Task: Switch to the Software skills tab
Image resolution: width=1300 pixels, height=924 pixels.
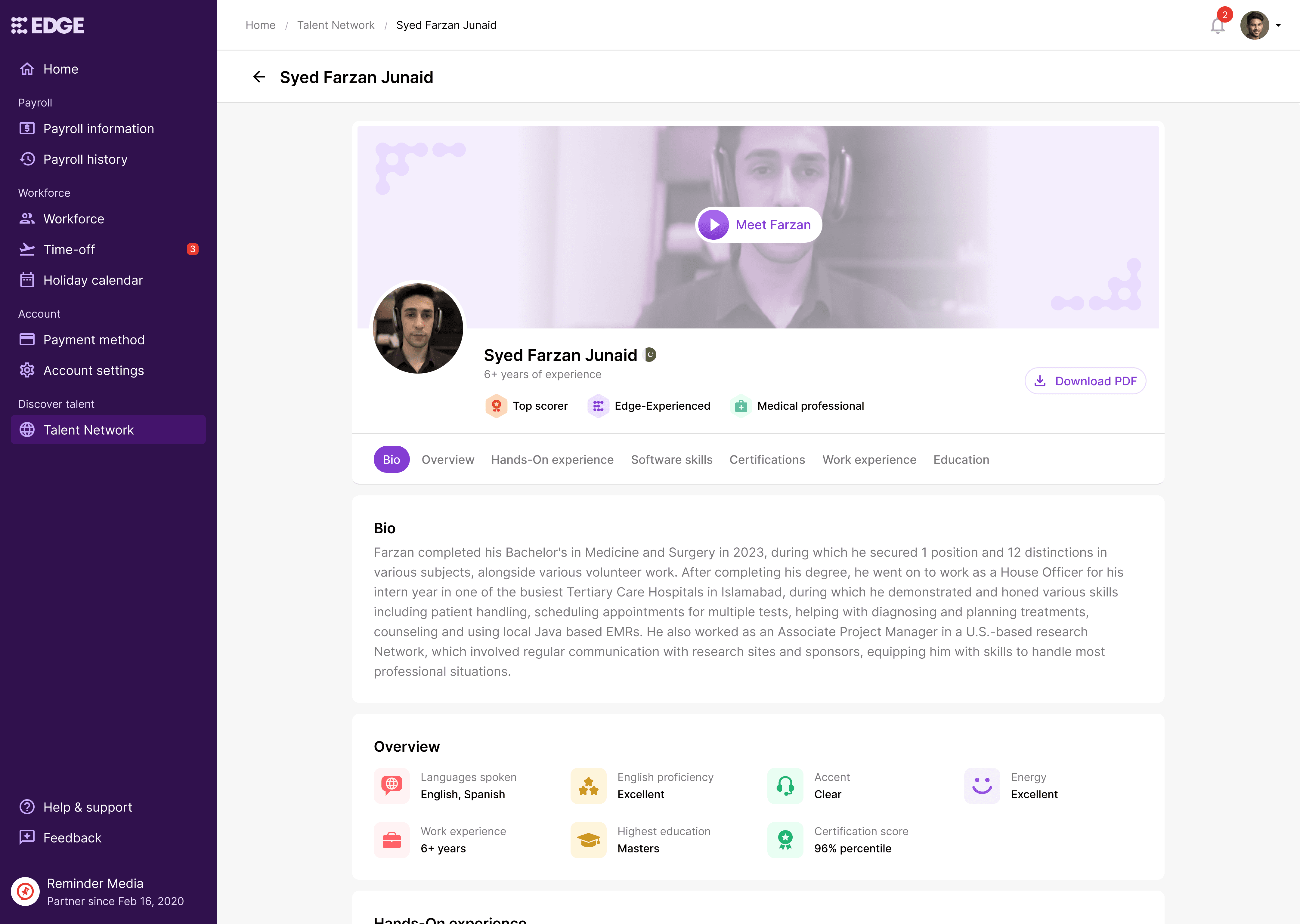Action: 672,460
